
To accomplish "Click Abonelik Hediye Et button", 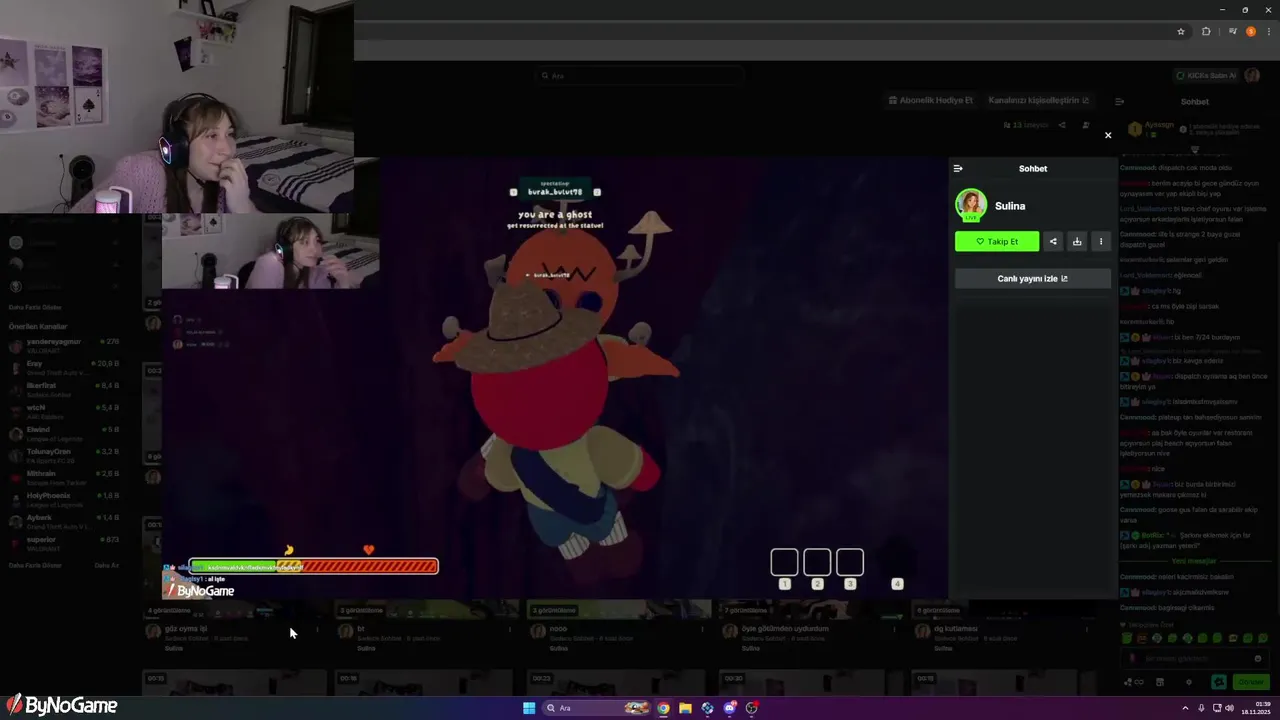I will (930, 100).
